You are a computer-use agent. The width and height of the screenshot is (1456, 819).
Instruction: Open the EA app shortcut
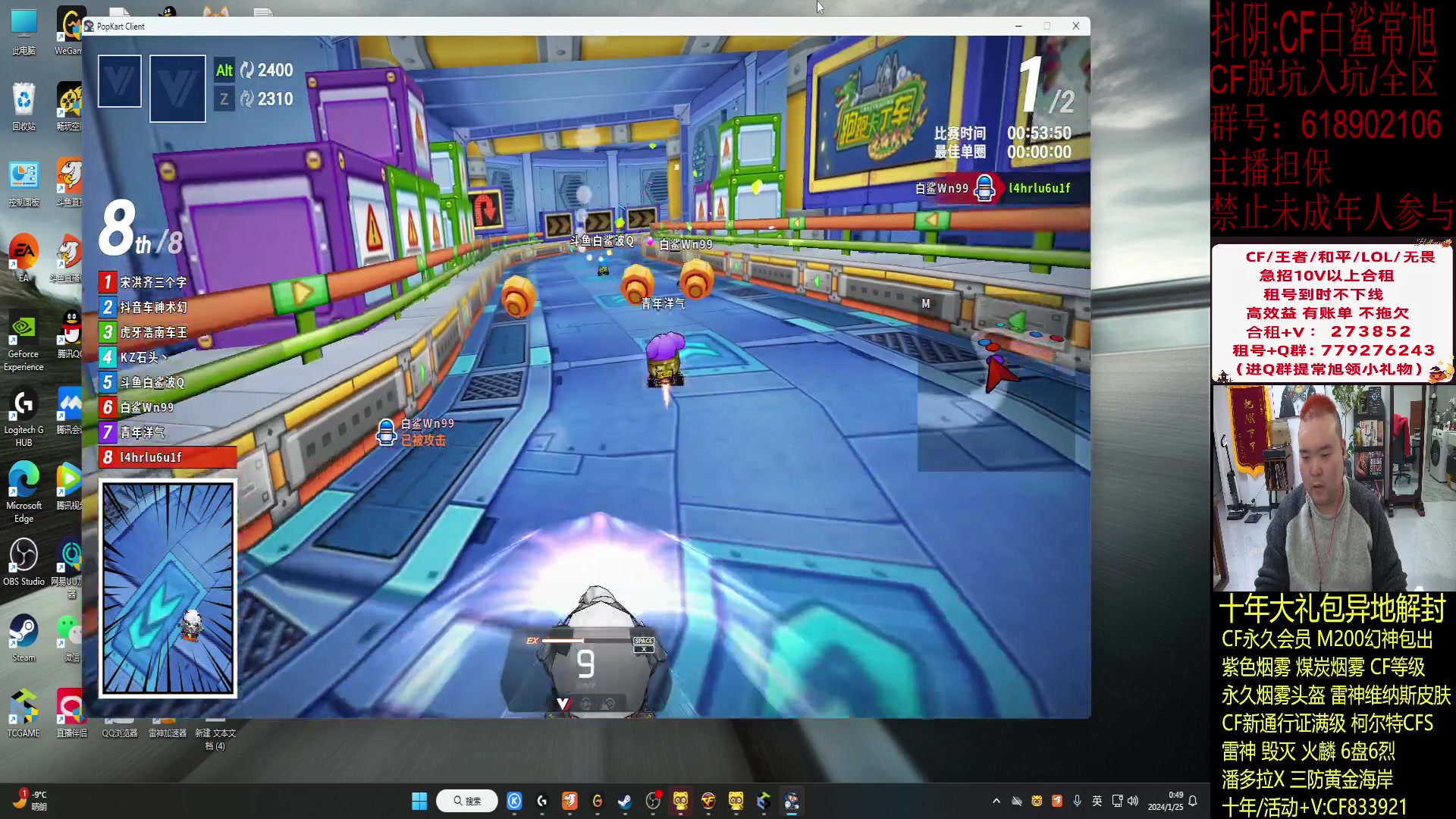click(x=24, y=253)
